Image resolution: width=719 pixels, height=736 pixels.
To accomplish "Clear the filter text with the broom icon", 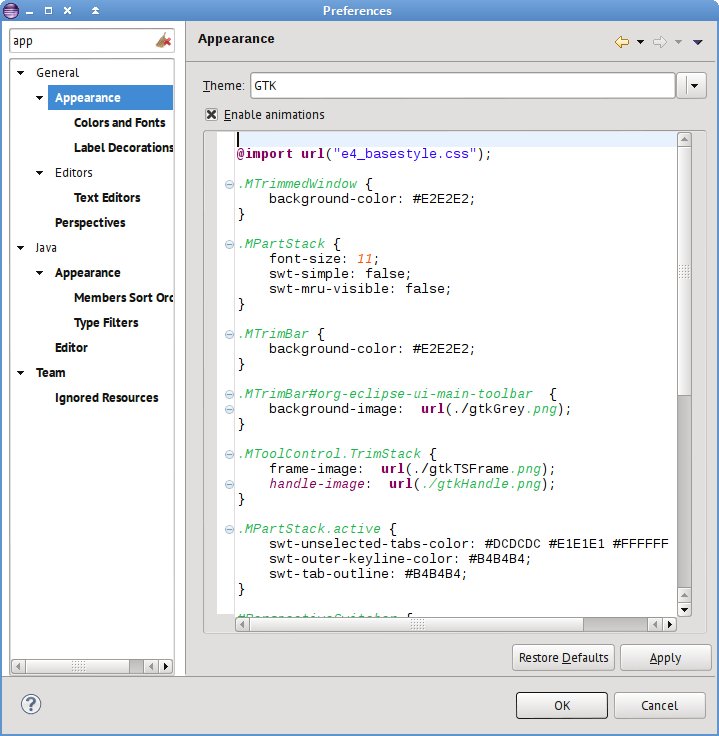I will click(163, 40).
